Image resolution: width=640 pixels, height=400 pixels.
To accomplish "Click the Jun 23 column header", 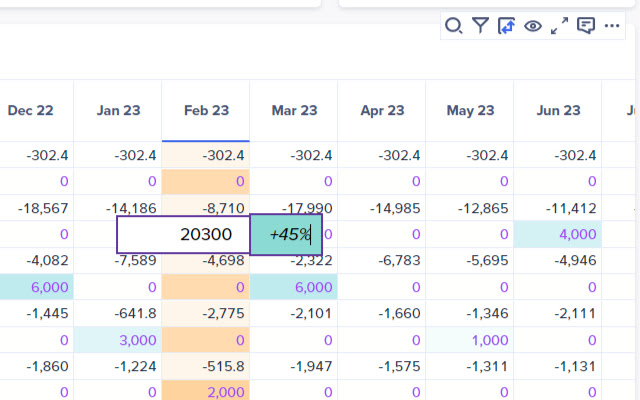I will pos(558,110).
